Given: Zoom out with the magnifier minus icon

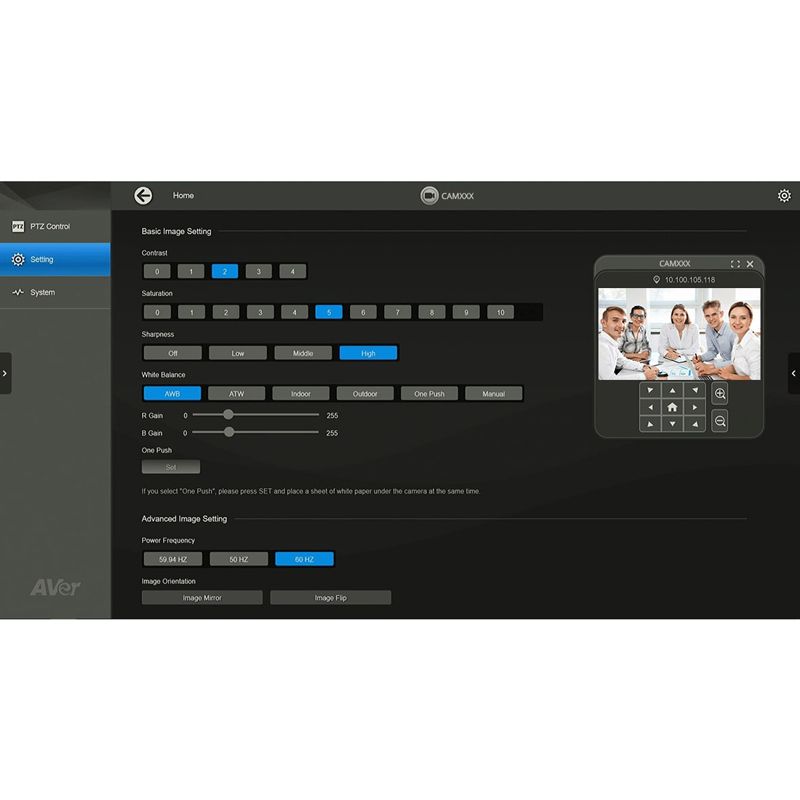Looking at the screenshot, I should 720,422.
